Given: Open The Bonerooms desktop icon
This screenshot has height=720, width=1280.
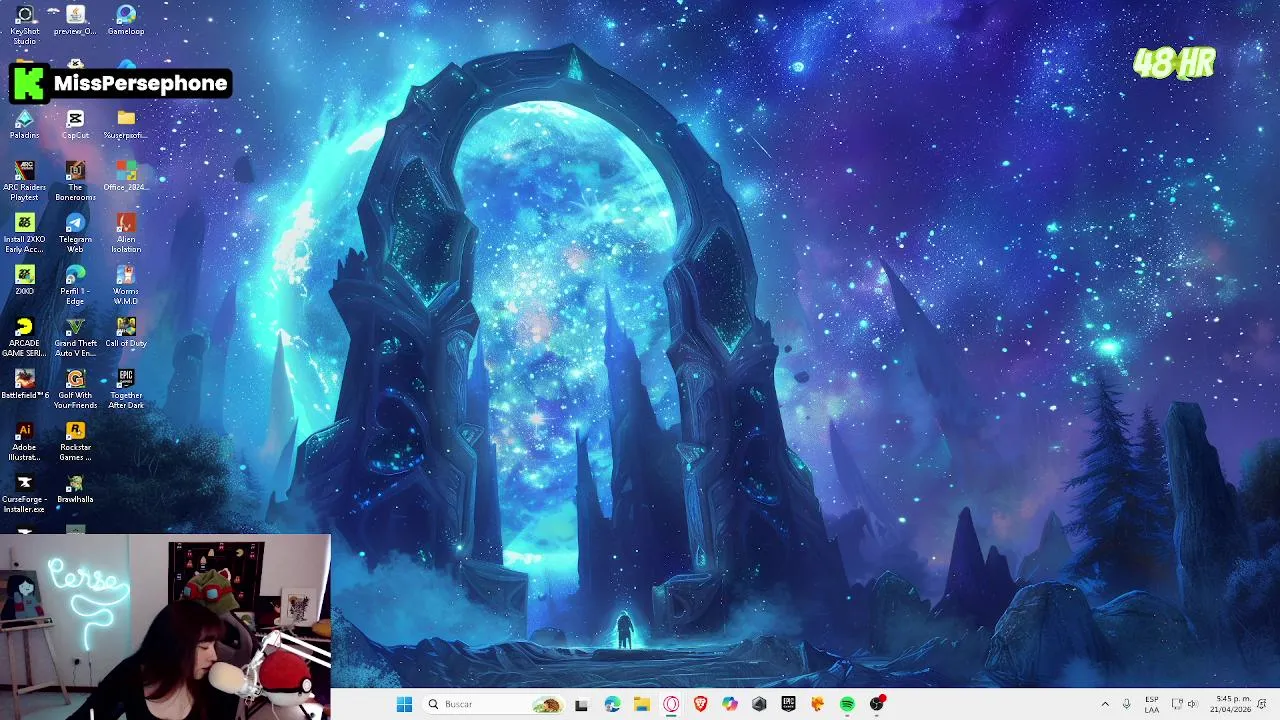Looking at the screenshot, I should [x=75, y=181].
